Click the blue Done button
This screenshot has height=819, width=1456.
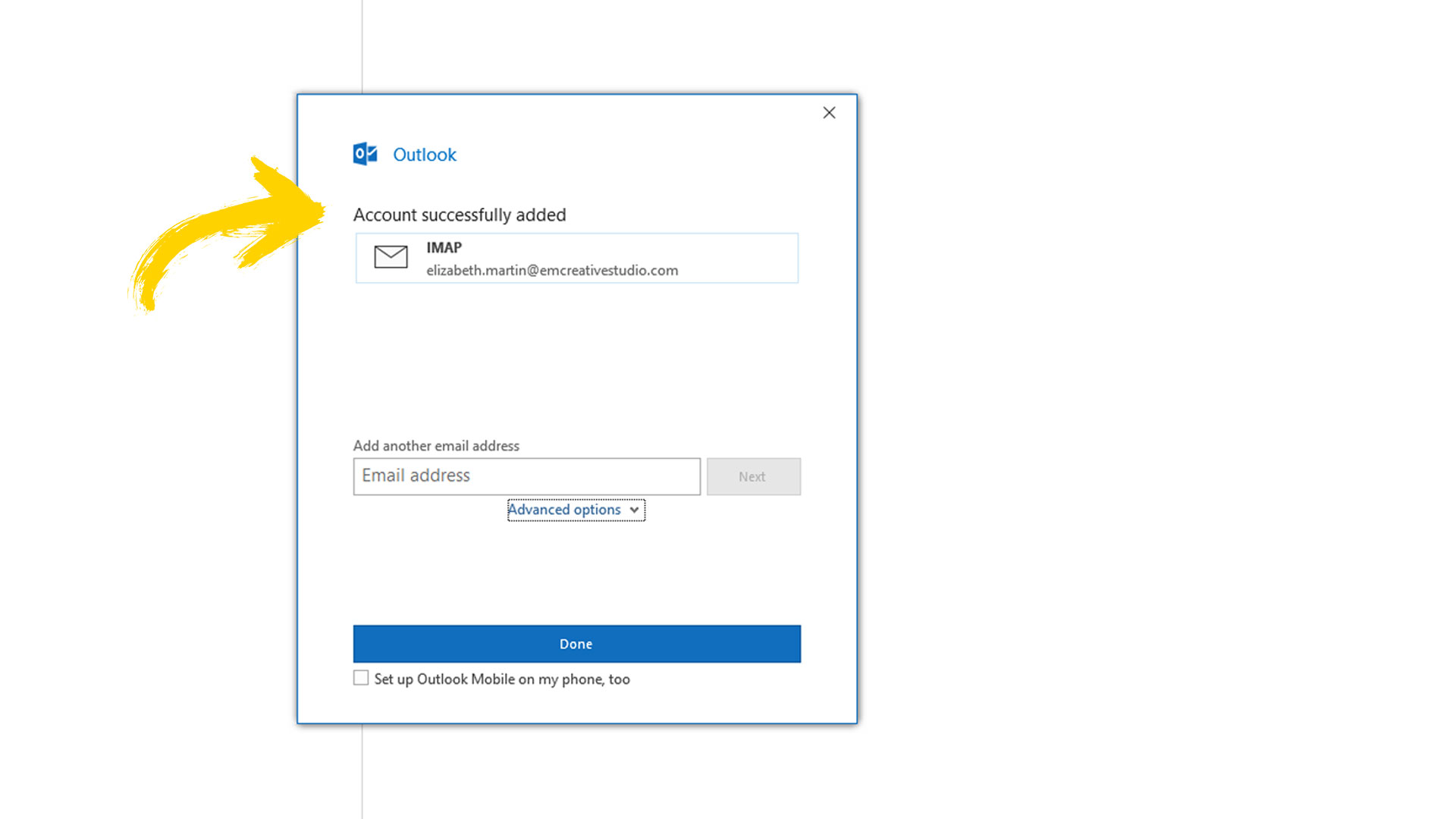(576, 644)
